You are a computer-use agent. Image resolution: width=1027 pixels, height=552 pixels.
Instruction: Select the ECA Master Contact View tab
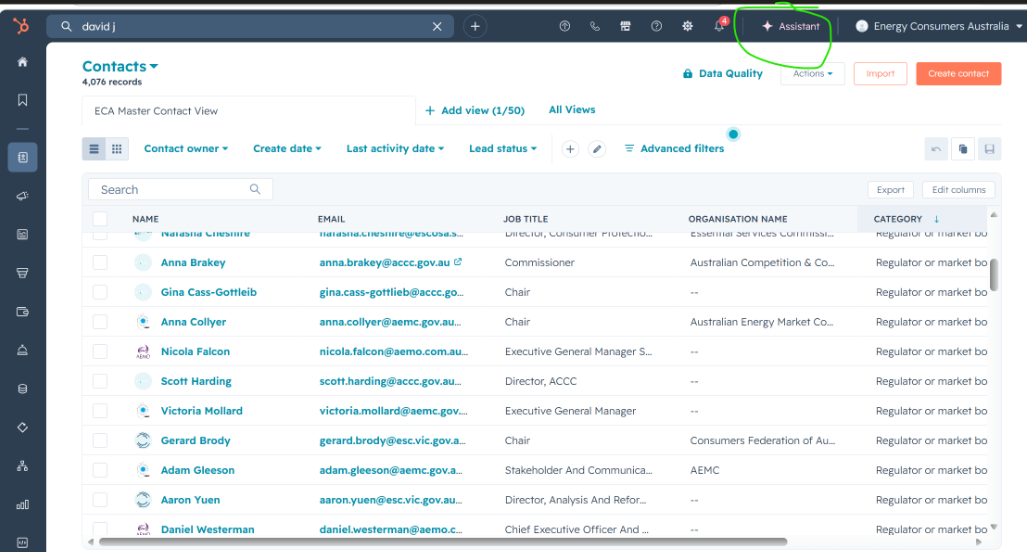(x=248, y=111)
